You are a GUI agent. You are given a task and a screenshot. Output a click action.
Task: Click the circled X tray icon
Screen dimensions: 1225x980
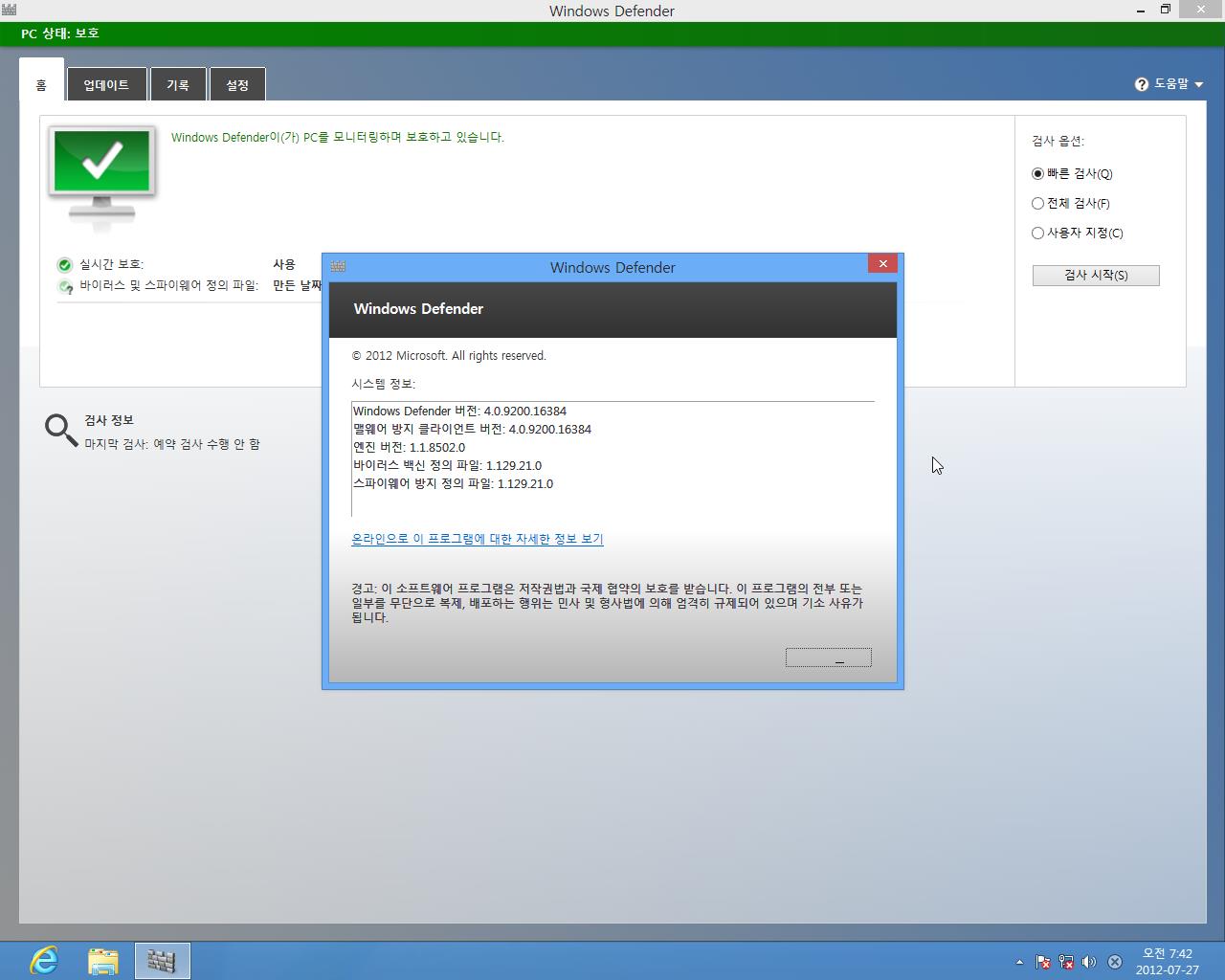[1115, 962]
